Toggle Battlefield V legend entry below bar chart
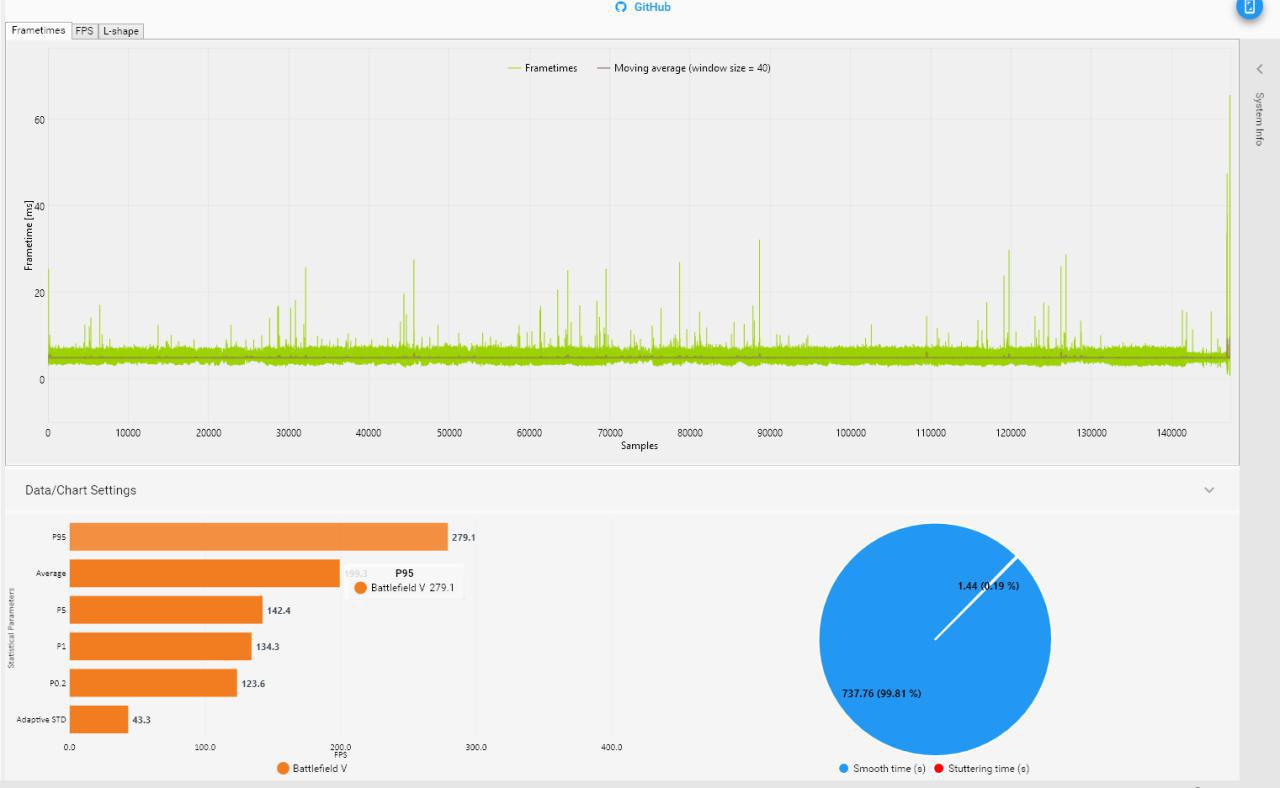Viewport: 1280px width, 788px height. [x=312, y=768]
